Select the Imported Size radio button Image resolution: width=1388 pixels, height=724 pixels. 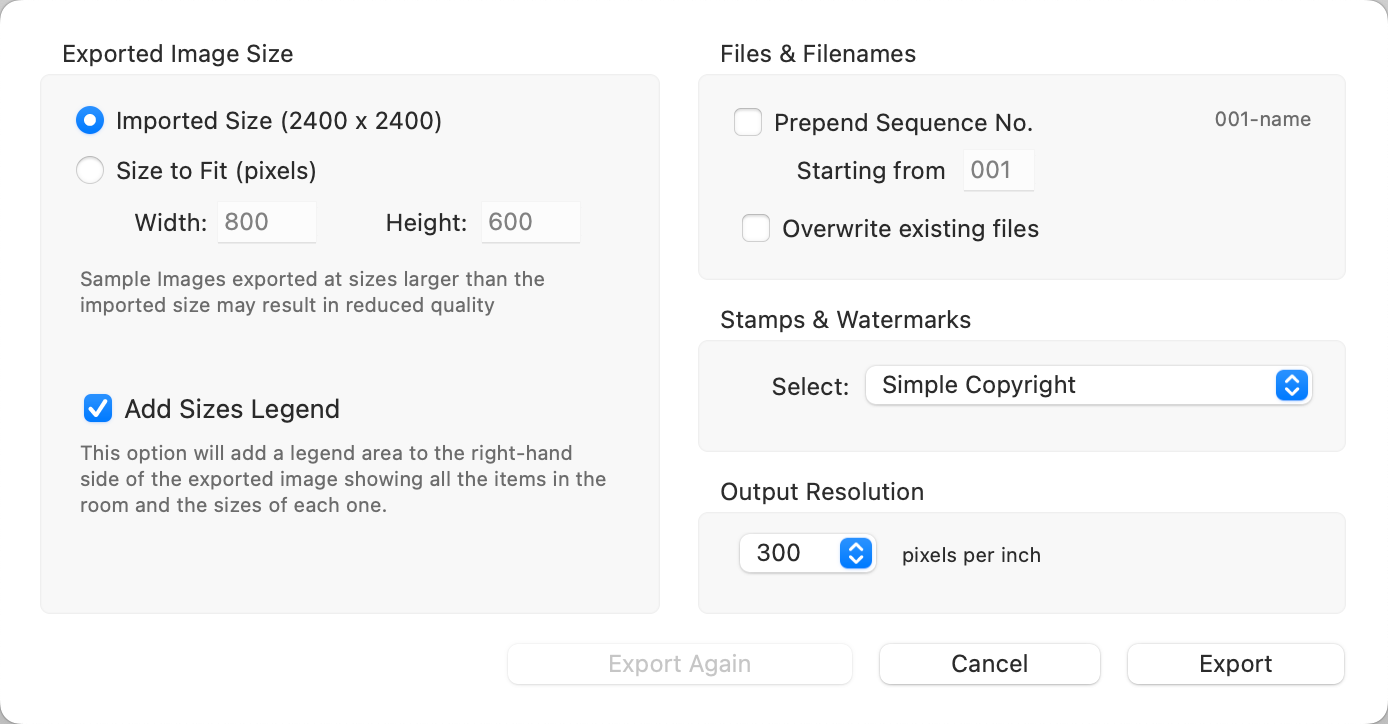[x=90, y=121]
